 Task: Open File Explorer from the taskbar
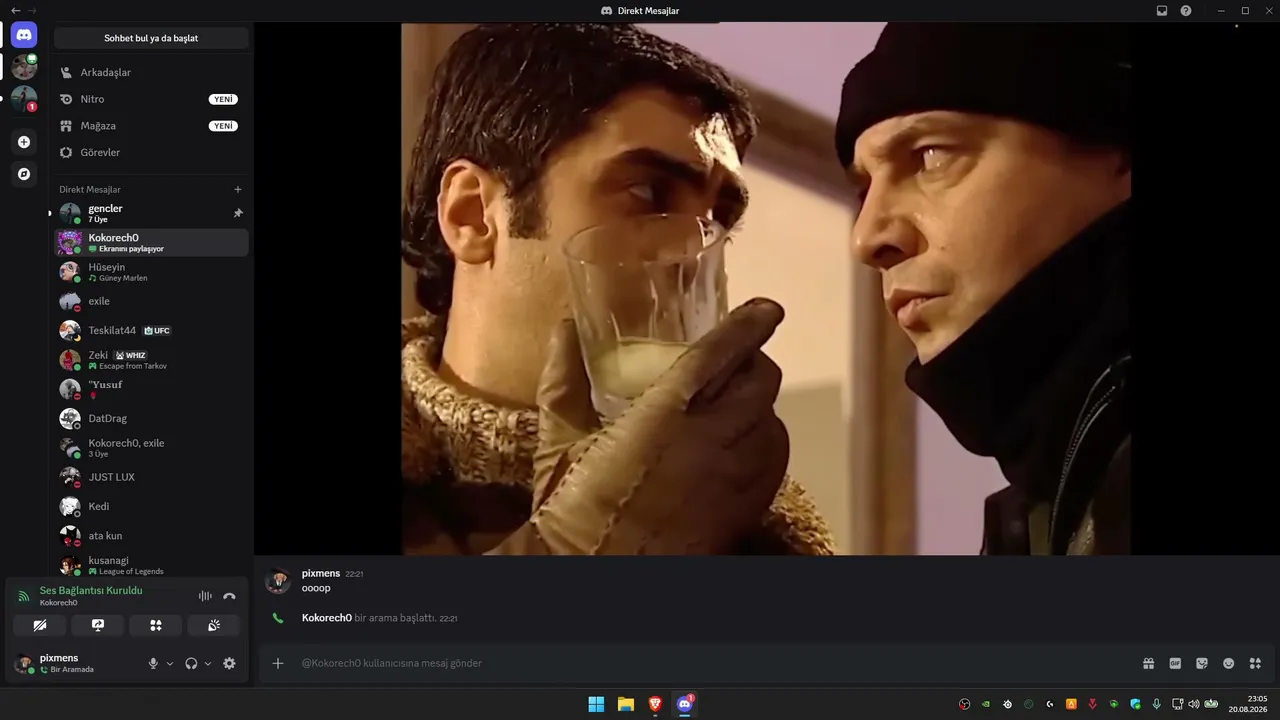pyautogui.click(x=625, y=704)
